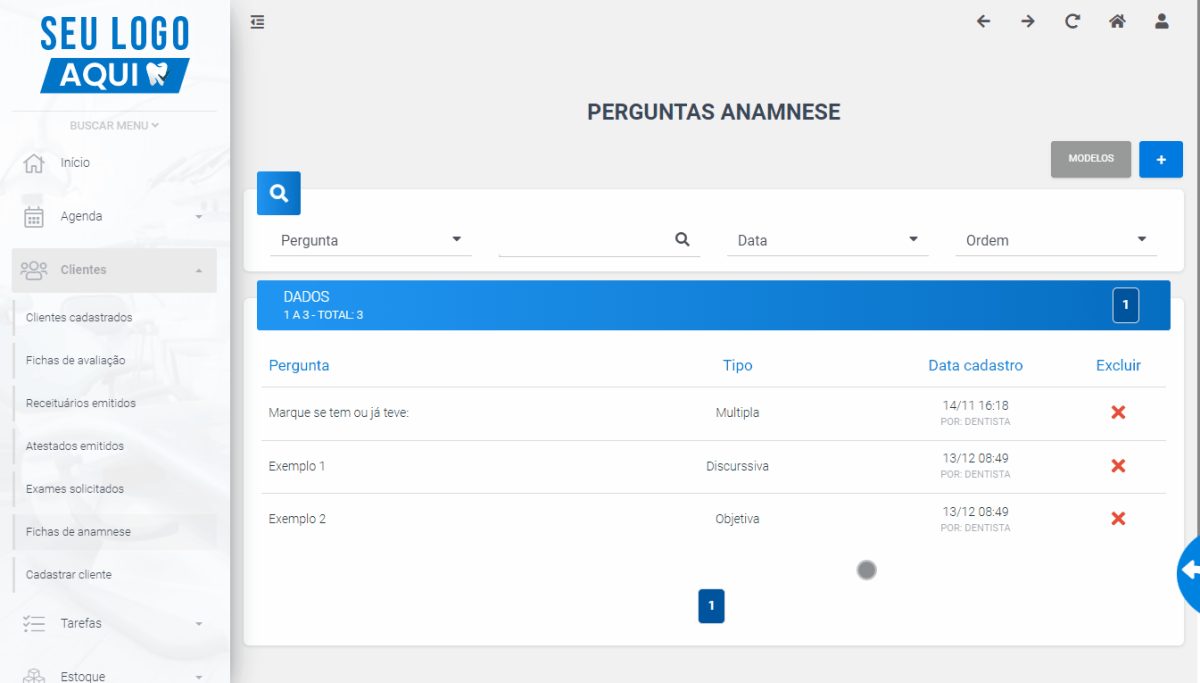Click page 1 badge in DADOS header
Viewport: 1200px width, 683px height.
pos(1125,305)
